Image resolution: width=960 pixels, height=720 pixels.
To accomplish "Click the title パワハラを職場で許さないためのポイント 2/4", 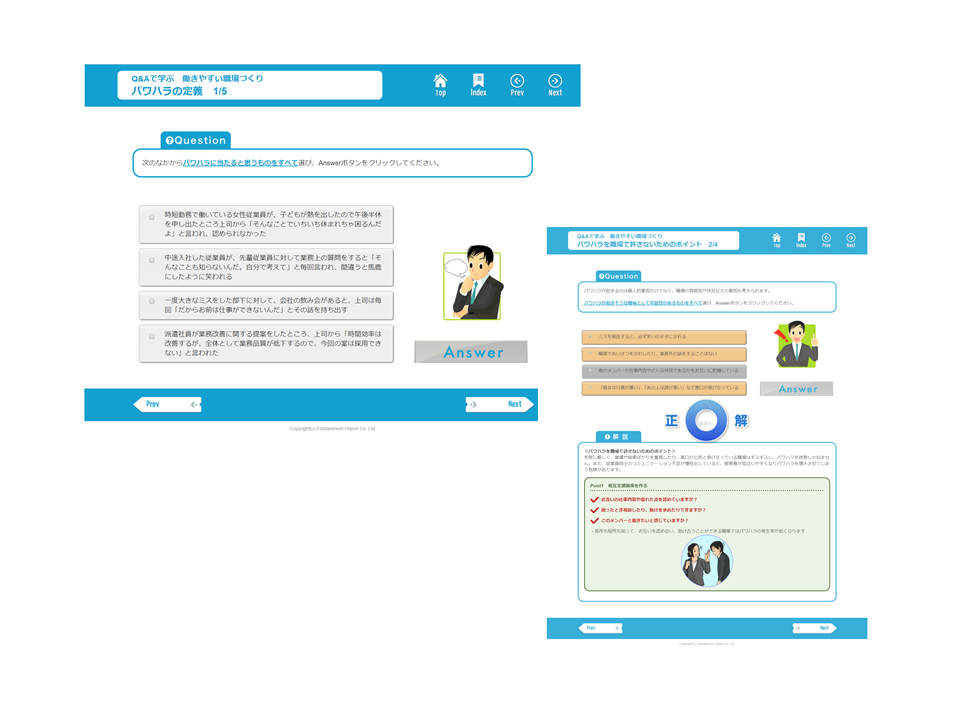I will click(647, 244).
